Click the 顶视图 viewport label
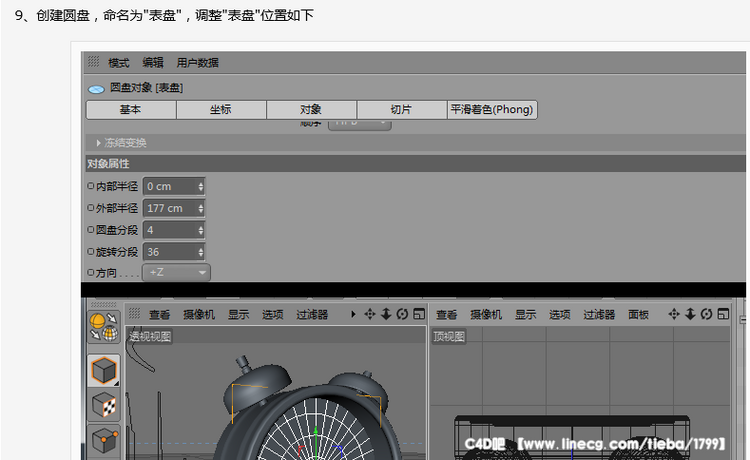750x460 pixels. click(449, 337)
